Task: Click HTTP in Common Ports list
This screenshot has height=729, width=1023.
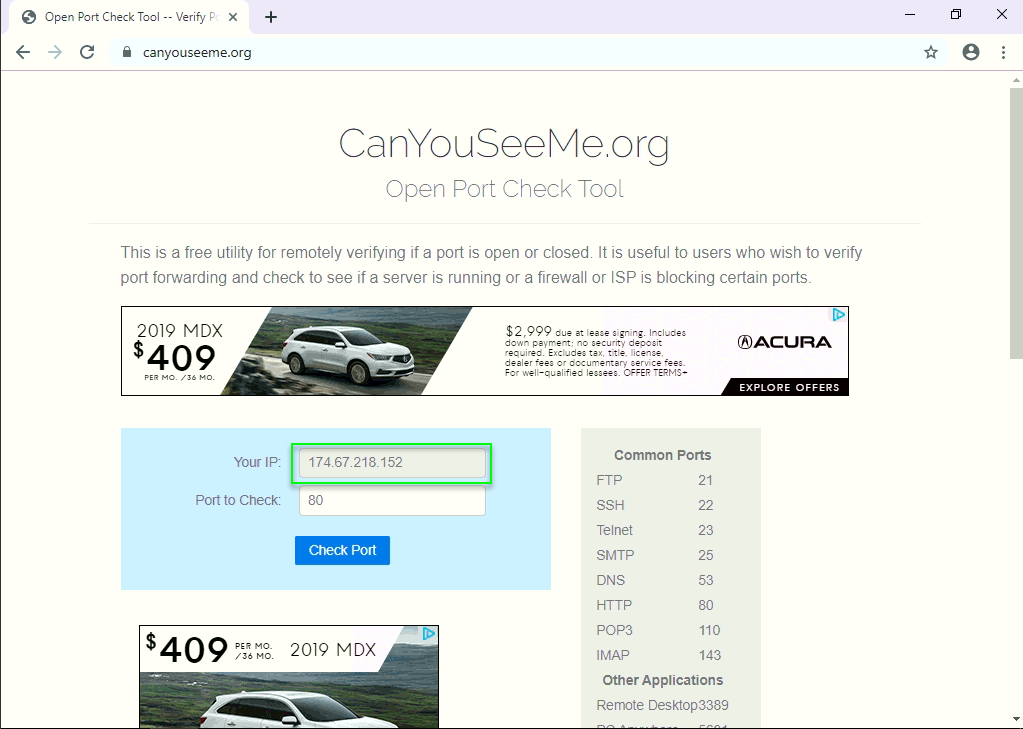Action: click(x=614, y=605)
